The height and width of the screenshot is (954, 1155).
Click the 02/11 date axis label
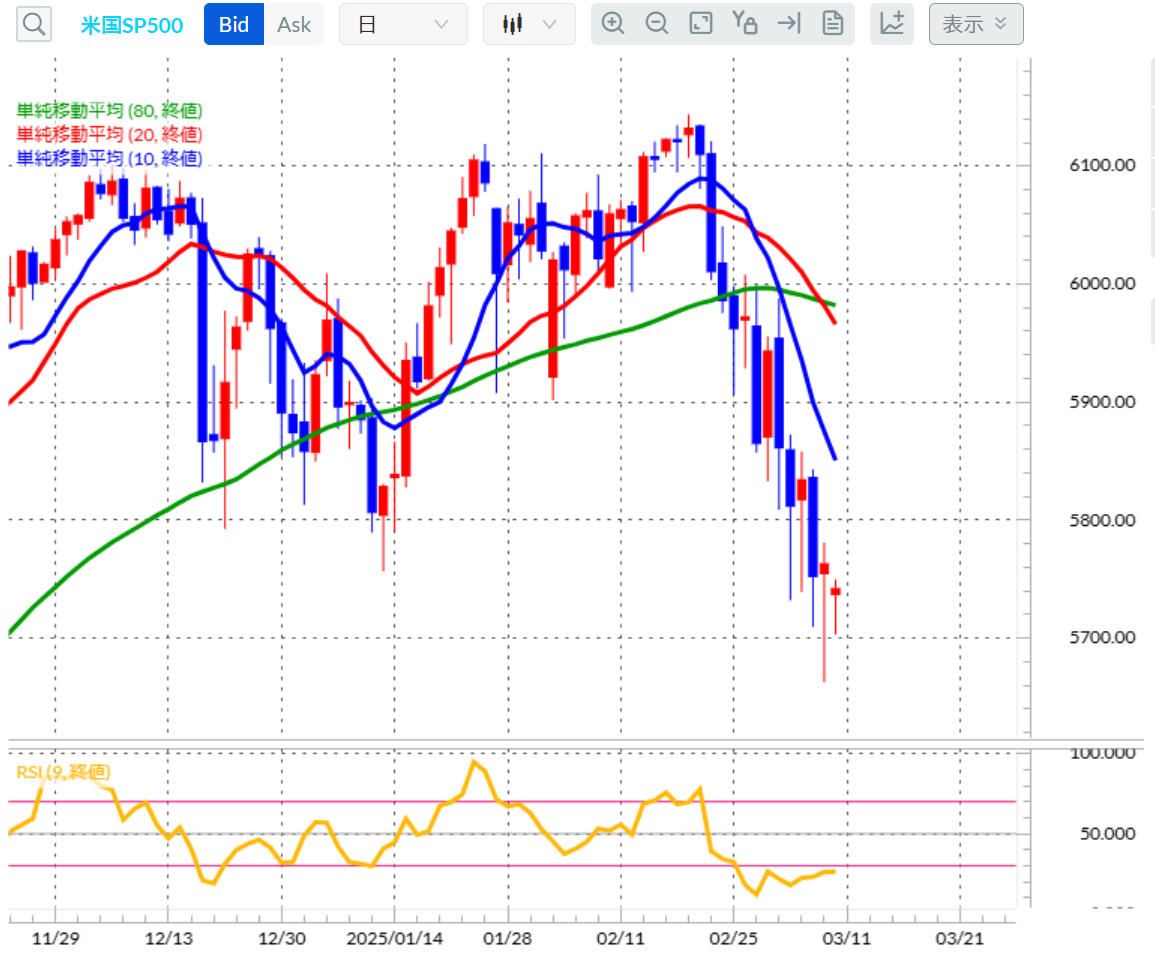click(620, 939)
